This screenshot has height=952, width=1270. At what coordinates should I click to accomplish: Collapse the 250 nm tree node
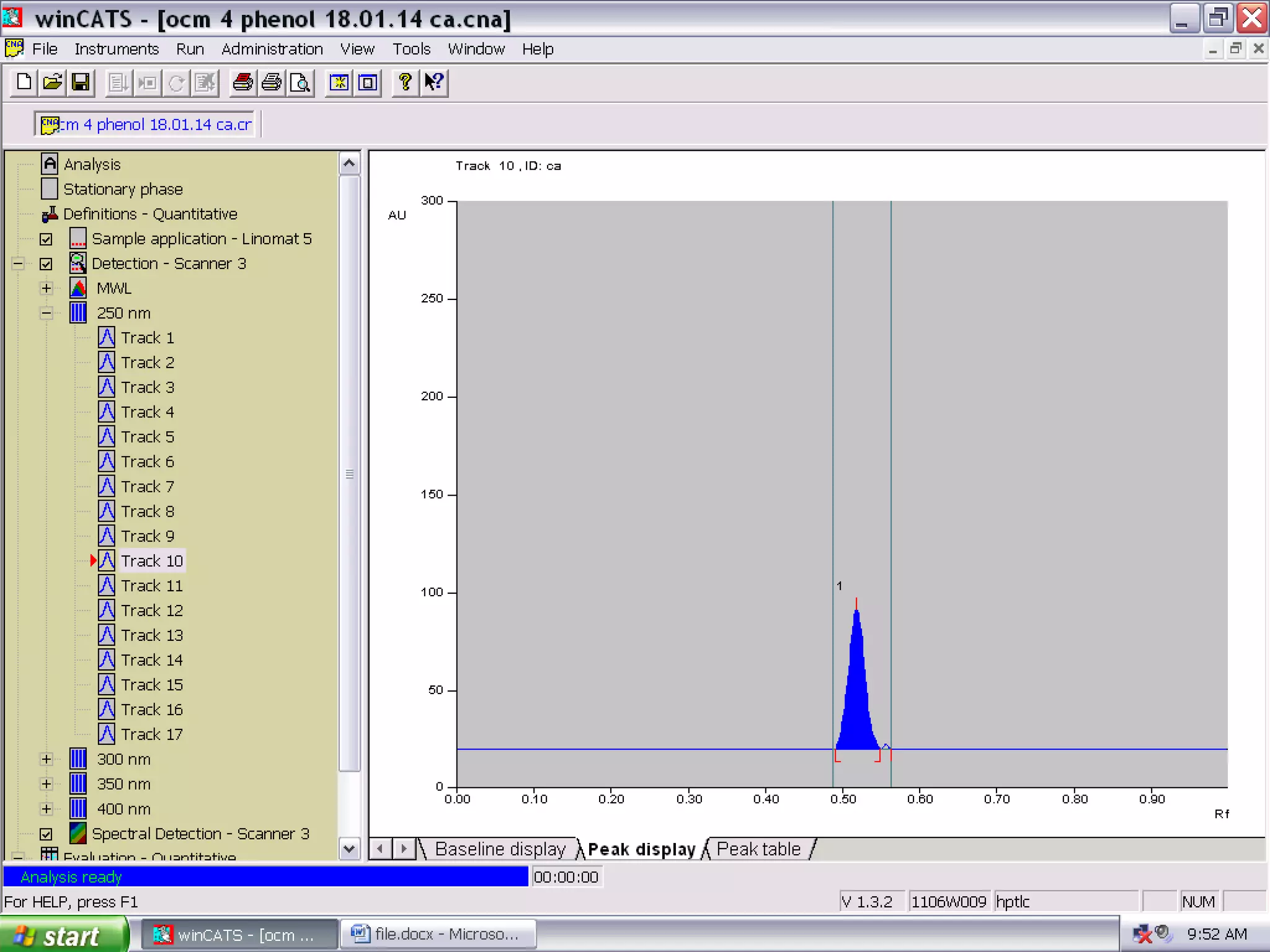coord(46,313)
